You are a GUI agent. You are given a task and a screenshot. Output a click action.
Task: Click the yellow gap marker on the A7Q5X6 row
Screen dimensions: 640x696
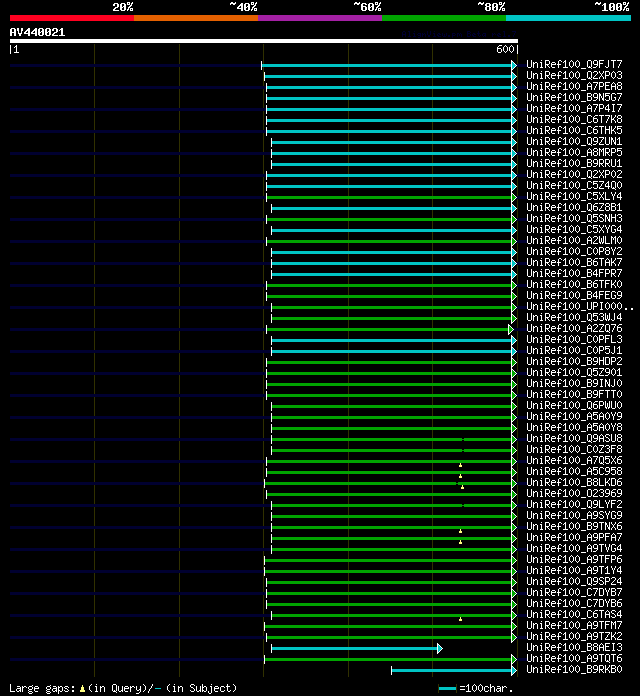click(x=460, y=465)
